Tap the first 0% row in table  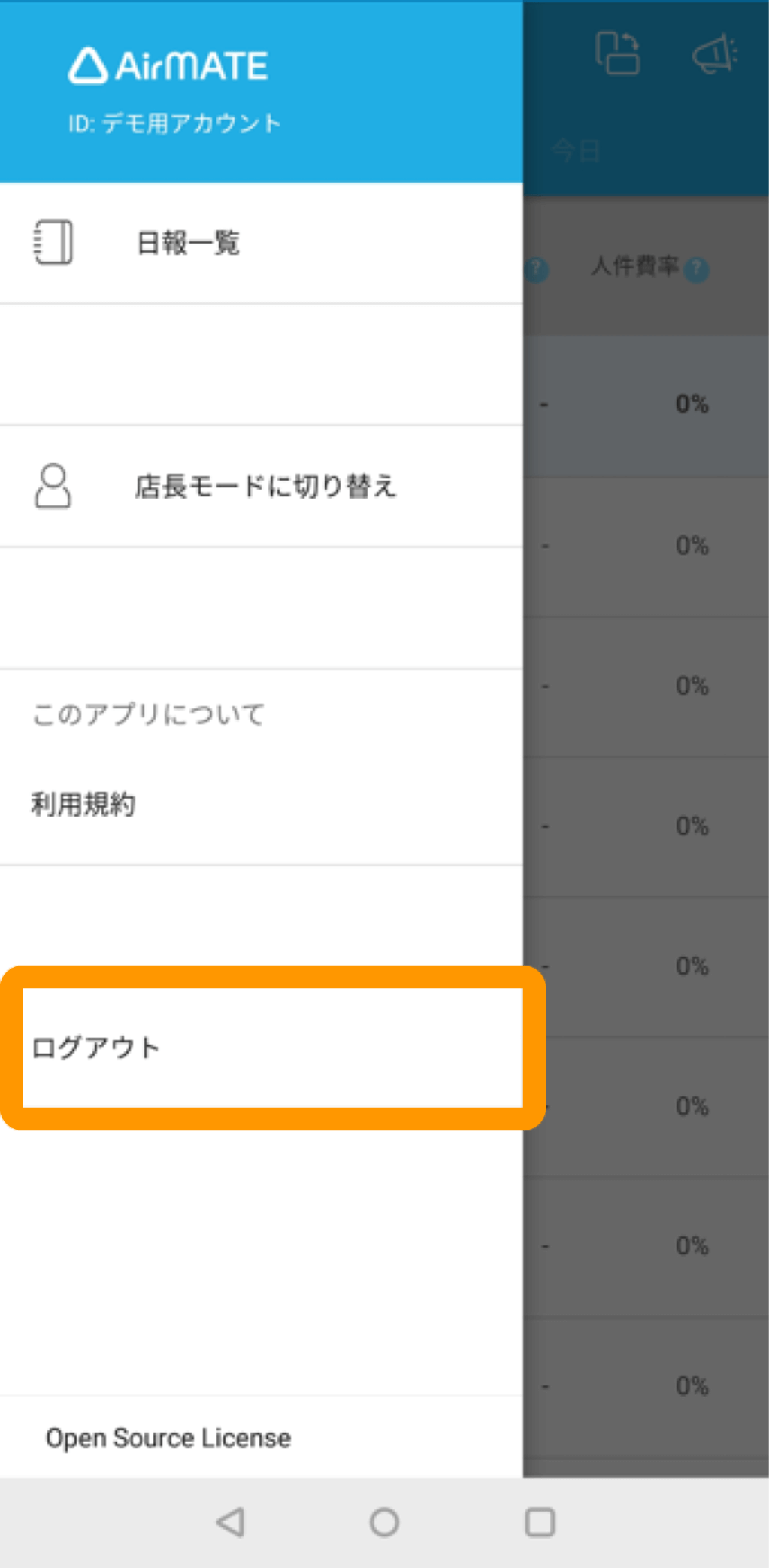[692, 404]
